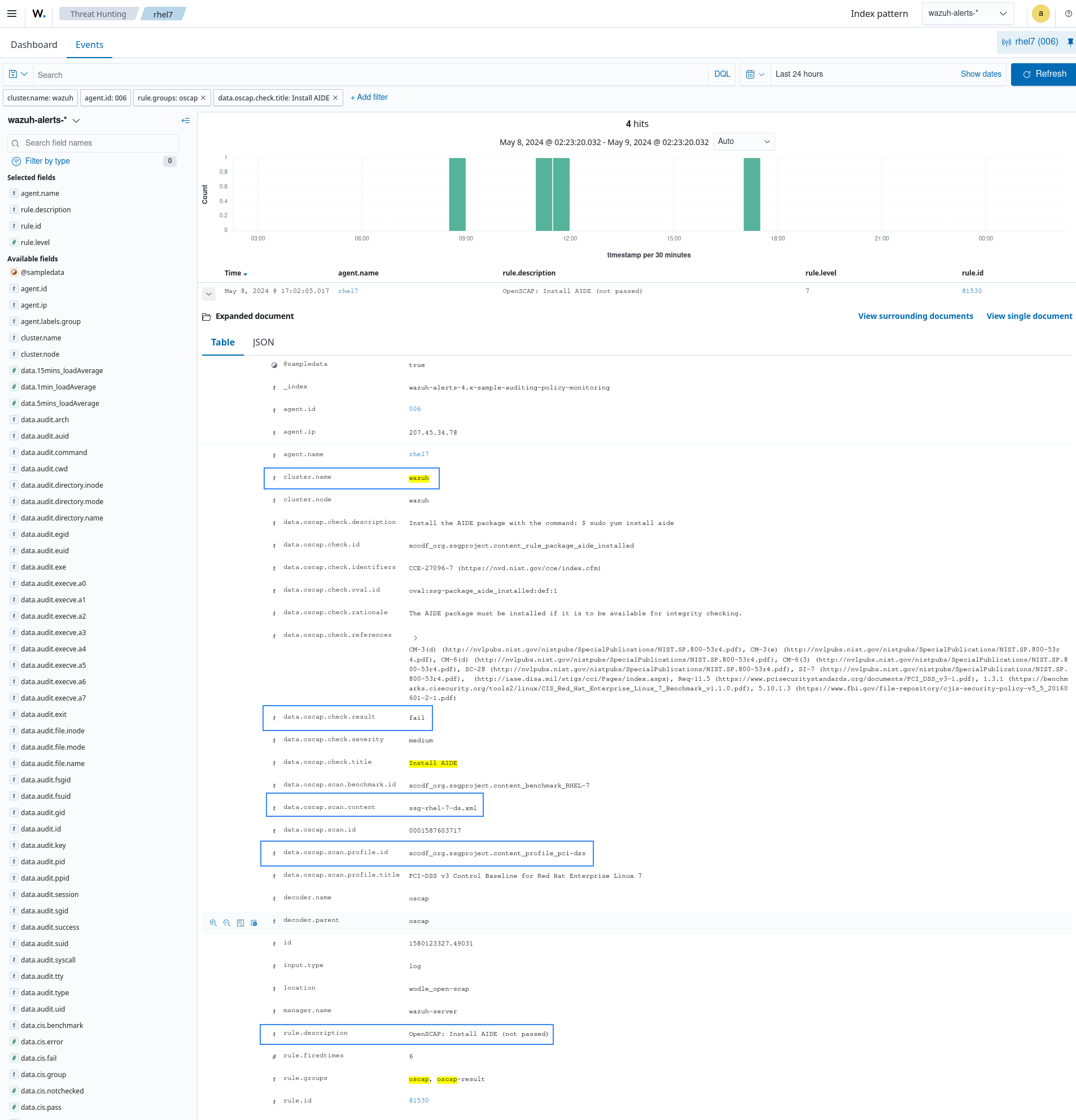Open the user avatar menu

click(1040, 14)
